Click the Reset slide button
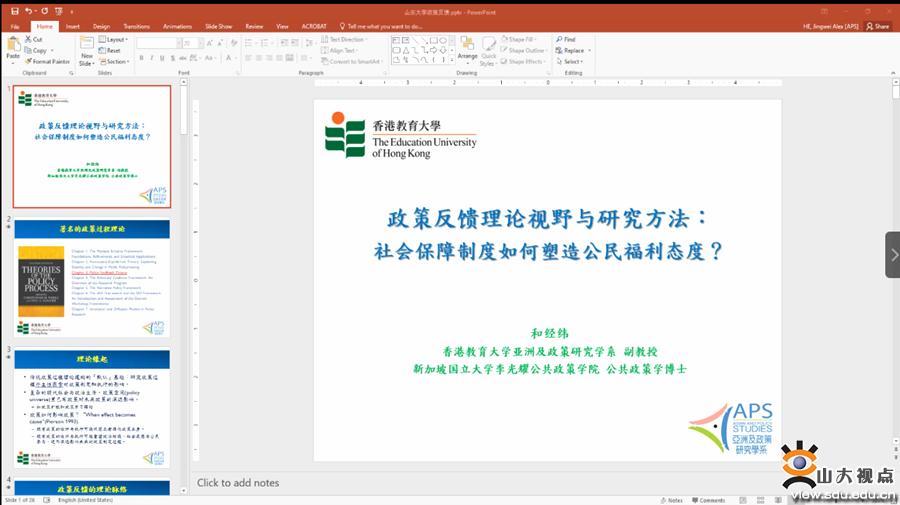This screenshot has height=505, width=900. pyautogui.click(x=110, y=50)
